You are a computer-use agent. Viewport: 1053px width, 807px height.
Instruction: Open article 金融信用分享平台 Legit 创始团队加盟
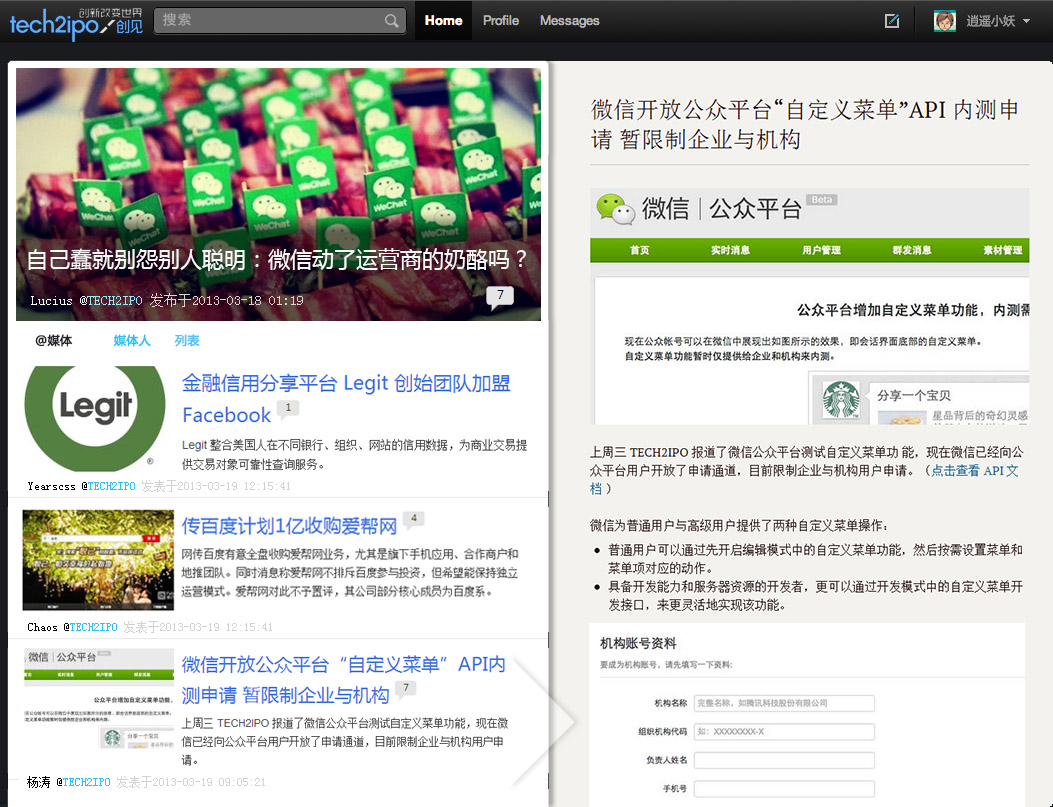pyautogui.click(x=346, y=399)
